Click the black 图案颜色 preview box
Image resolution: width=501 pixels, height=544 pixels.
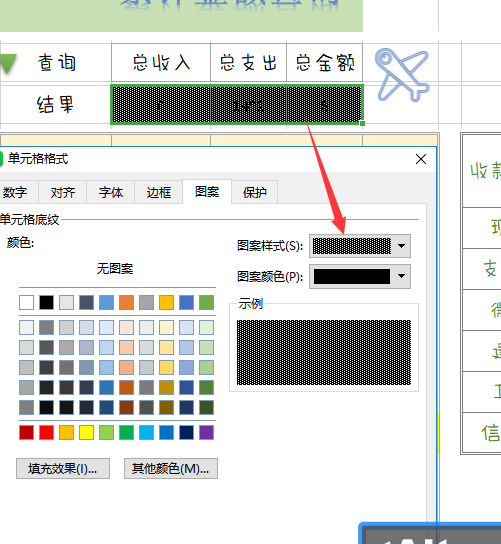(352, 277)
